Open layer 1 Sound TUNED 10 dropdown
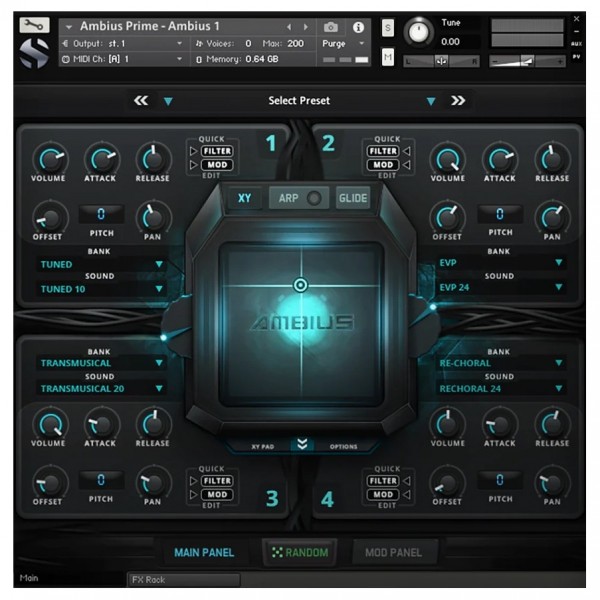The height and width of the screenshot is (600, 600). tap(101, 289)
